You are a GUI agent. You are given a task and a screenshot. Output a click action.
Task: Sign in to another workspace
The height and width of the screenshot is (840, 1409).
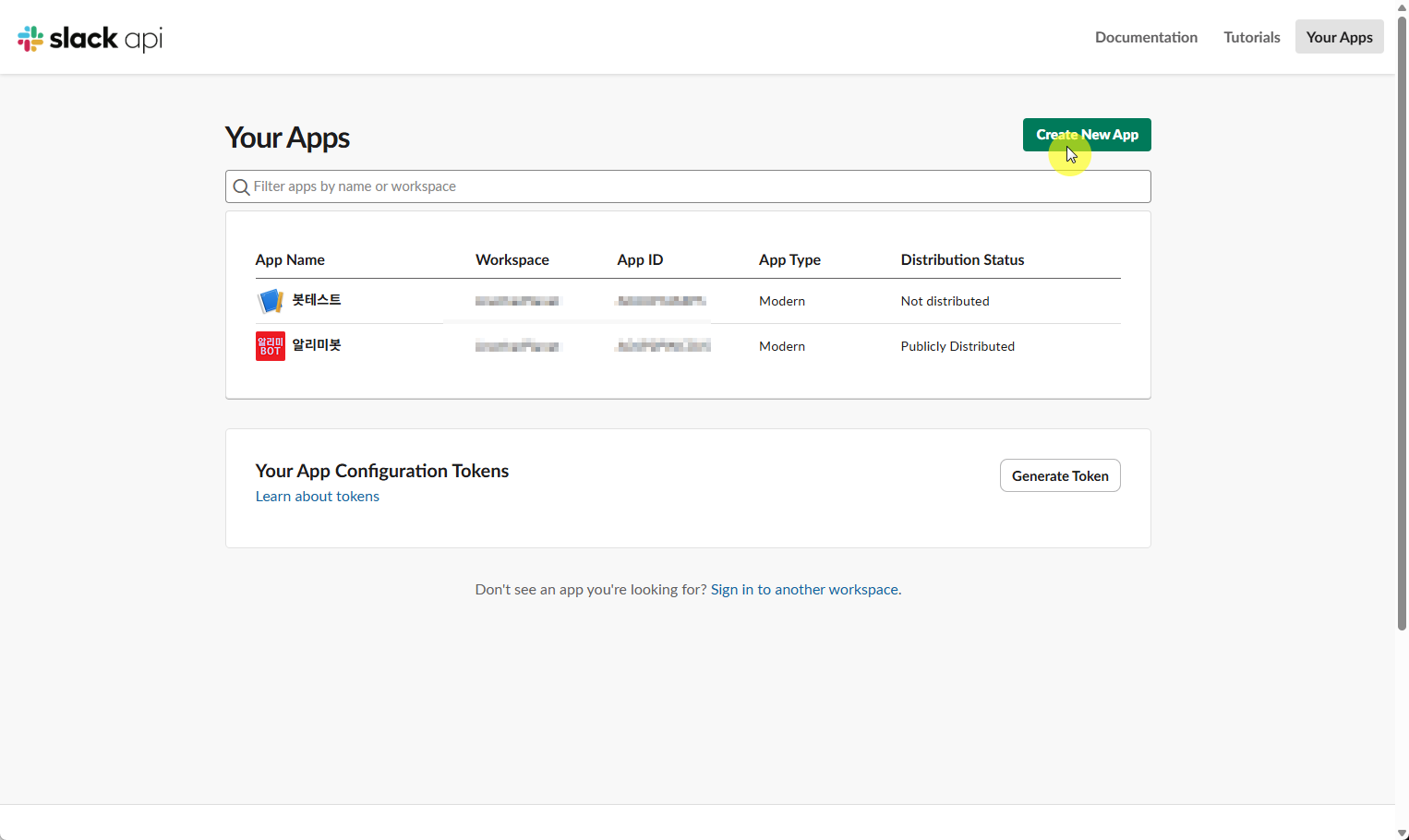pos(804,590)
